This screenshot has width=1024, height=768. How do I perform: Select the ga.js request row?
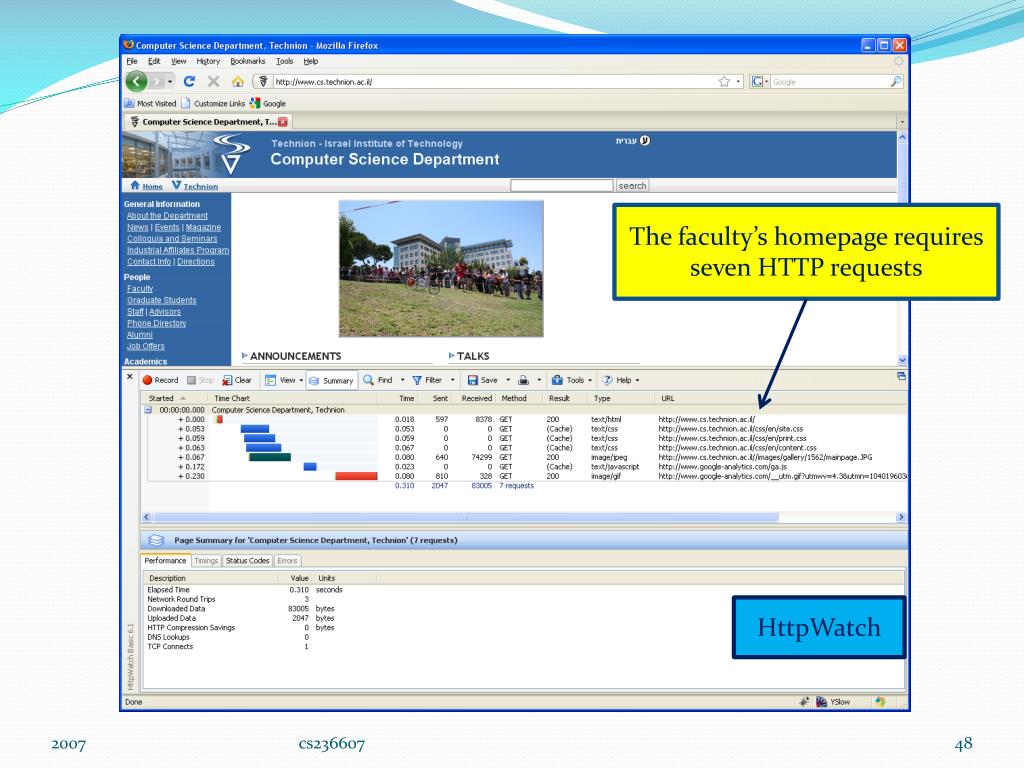coord(526,467)
